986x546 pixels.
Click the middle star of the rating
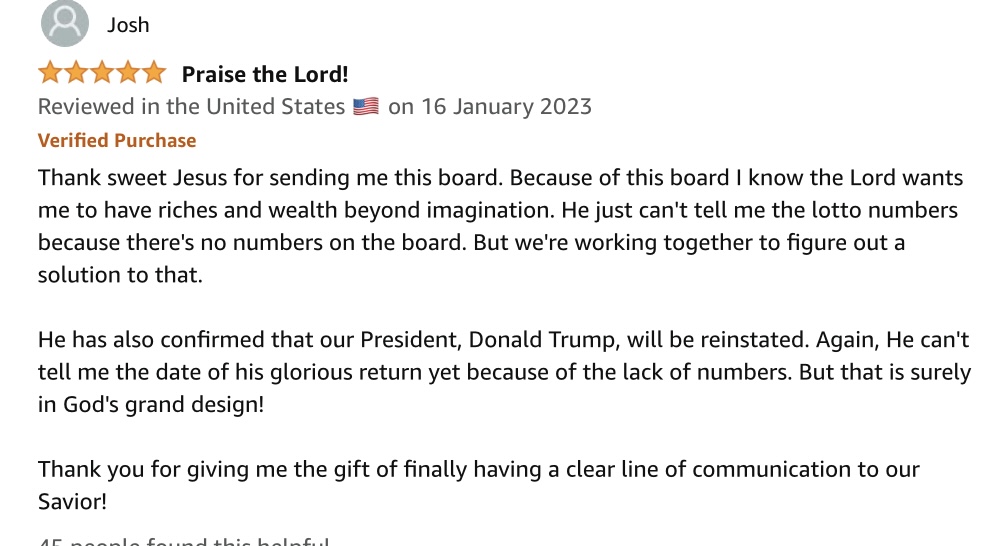click(101, 73)
